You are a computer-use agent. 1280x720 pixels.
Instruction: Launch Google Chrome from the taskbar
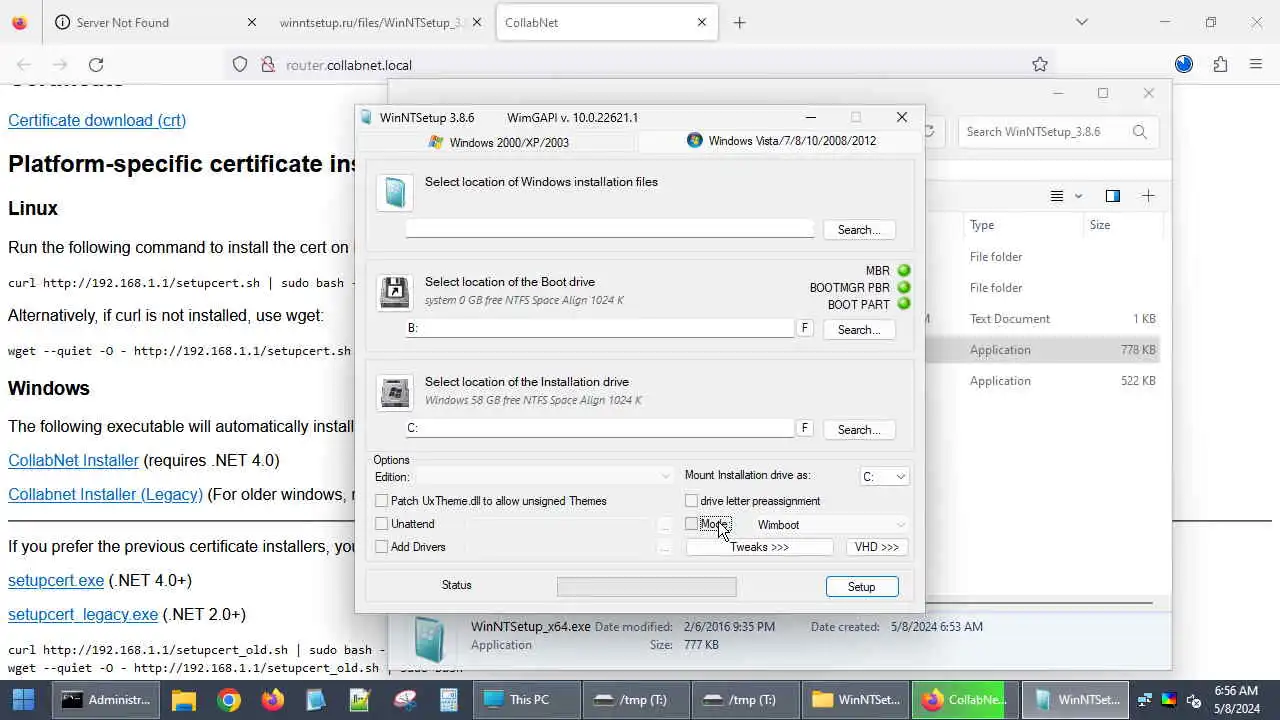pos(229,700)
